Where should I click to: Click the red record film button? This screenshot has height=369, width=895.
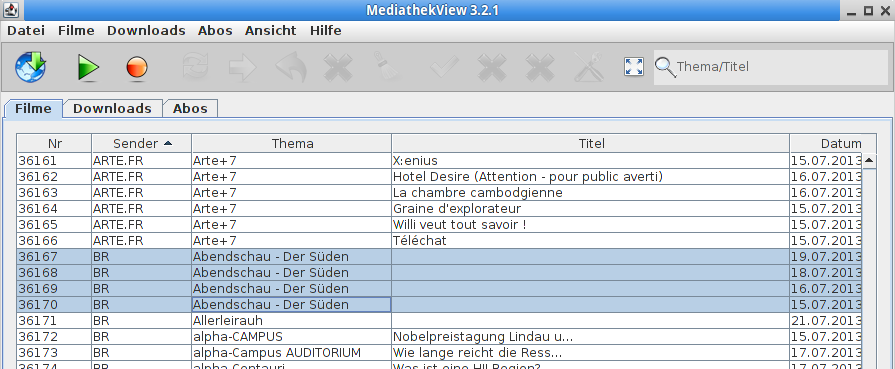tap(137, 67)
